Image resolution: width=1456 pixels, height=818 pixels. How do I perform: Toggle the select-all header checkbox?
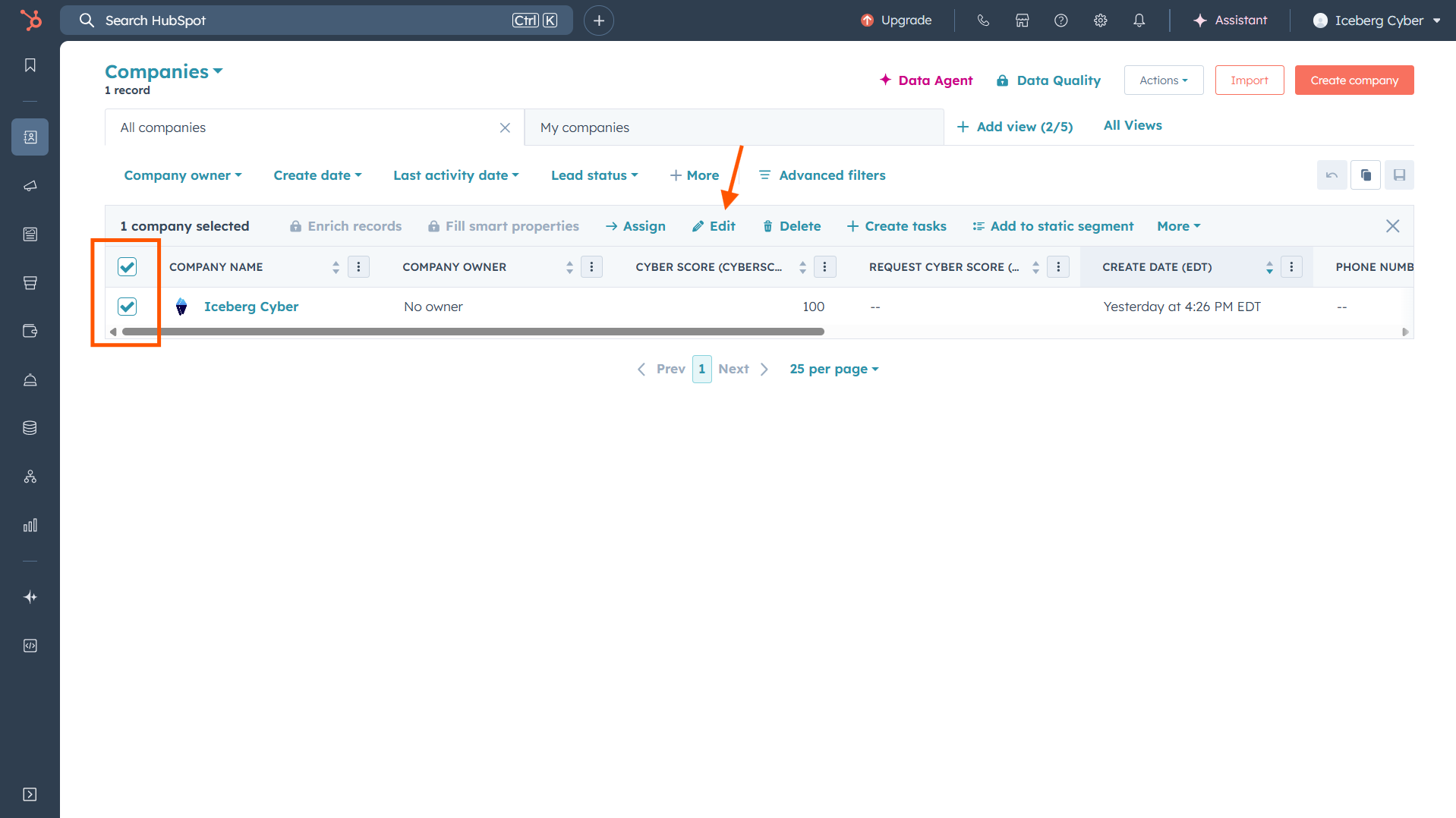click(128, 267)
